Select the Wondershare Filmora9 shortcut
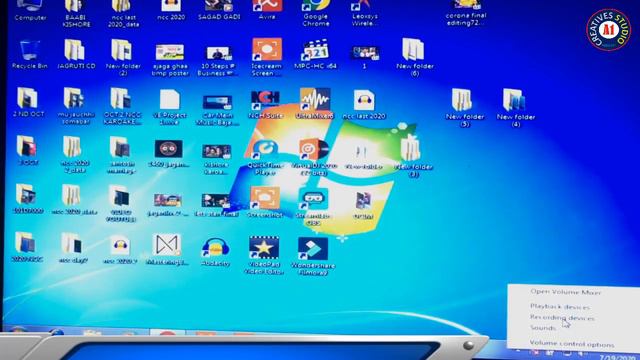Screen dimensions: 640x360 click(x=313, y=256)
